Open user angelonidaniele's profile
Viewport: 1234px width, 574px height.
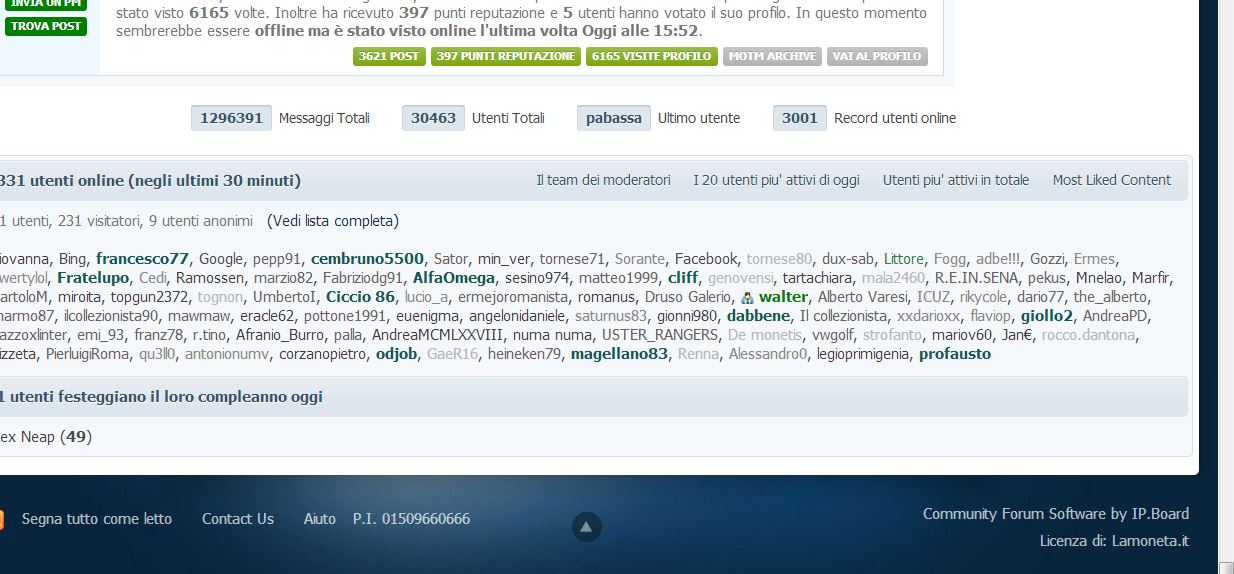518,316
